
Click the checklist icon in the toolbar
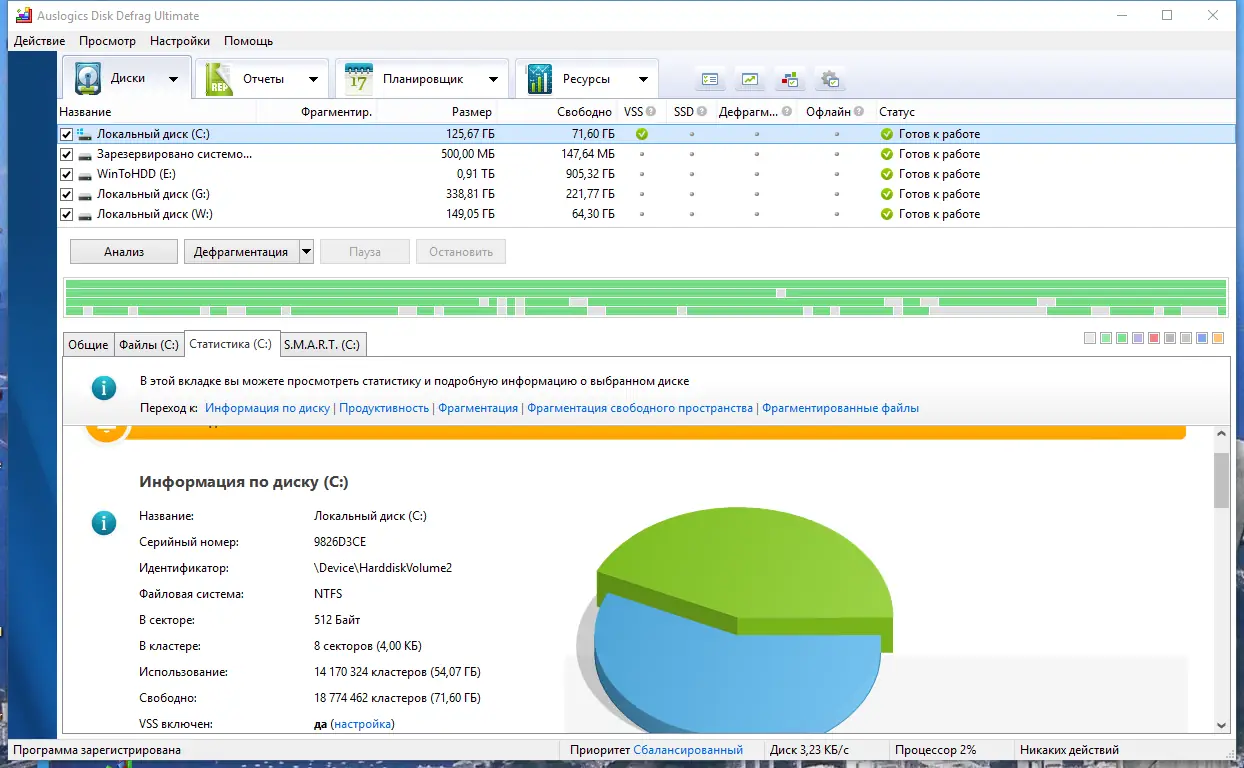coord(711,79)
